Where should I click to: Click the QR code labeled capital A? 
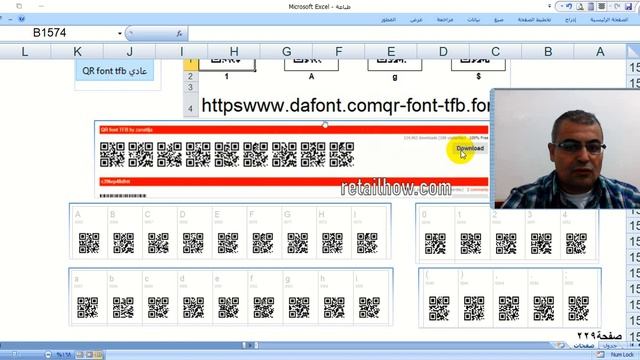pyautogui.click(x=89, y=243)
